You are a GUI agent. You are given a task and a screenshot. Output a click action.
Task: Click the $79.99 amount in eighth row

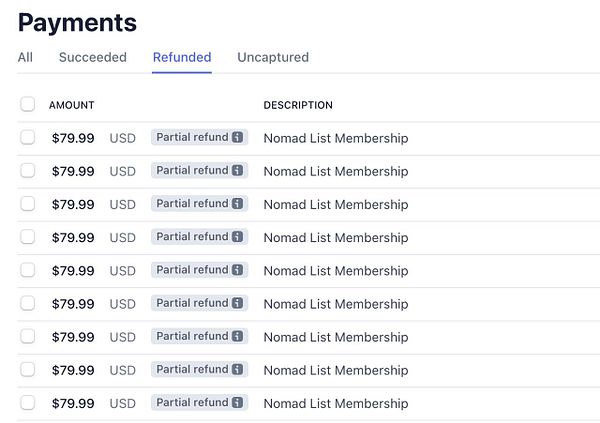pos(73,370)
